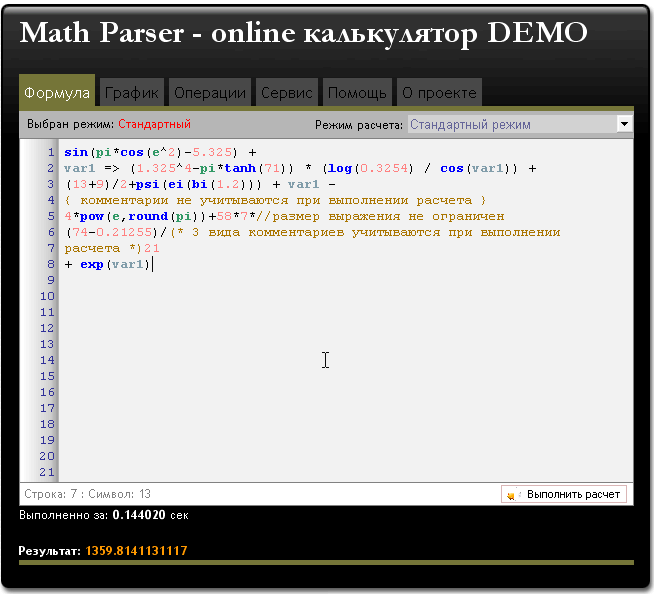Click the Строка / Символ status text
The width and height of the screenshot is (654, 594).
coord(88,494)
